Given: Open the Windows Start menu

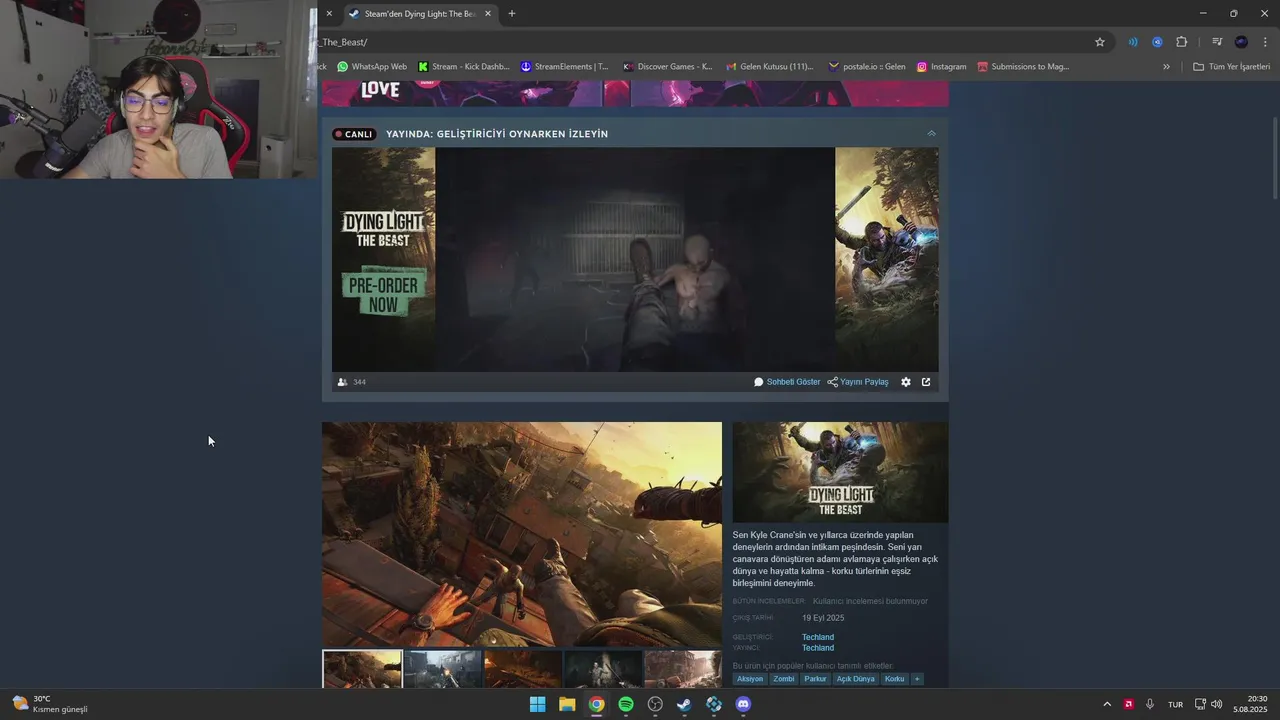Looking at the screenshot, I should tap(538, 704).
